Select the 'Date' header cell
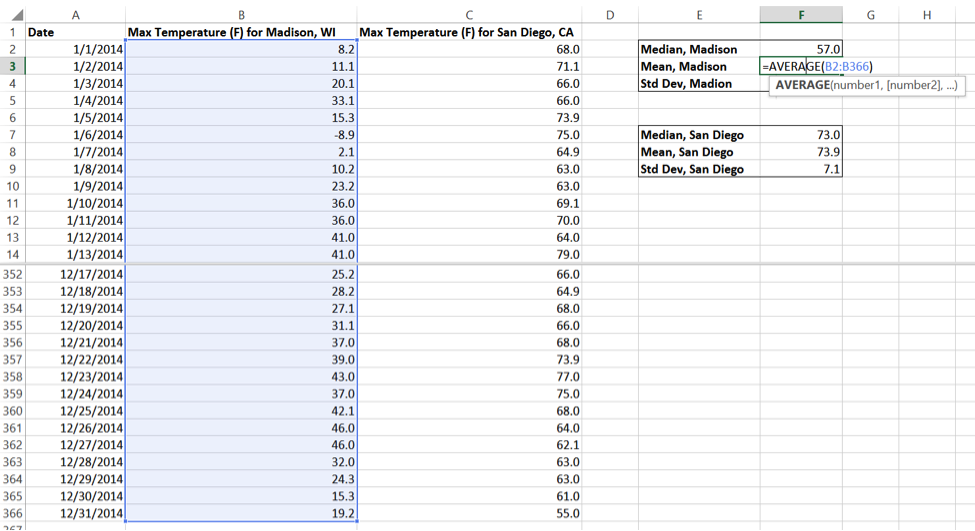 [76, 32]
